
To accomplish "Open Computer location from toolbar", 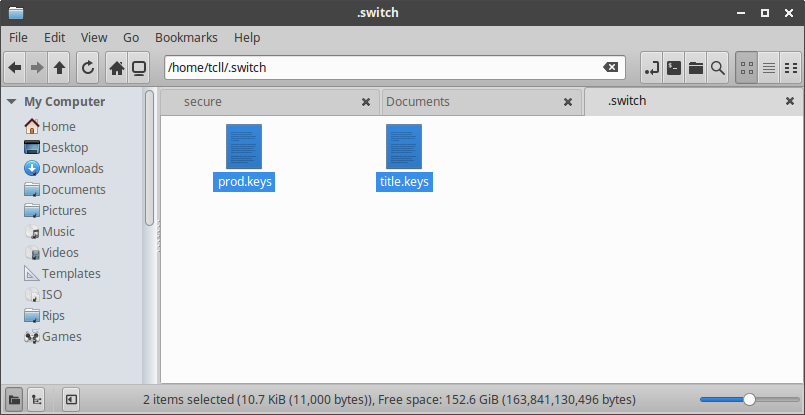I will click(x=139, y=67).
